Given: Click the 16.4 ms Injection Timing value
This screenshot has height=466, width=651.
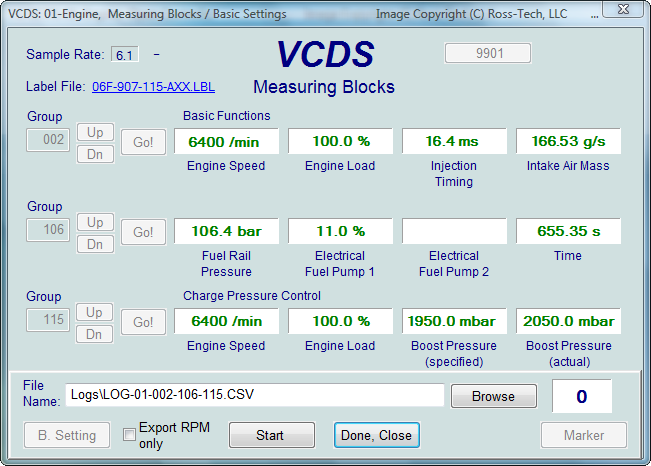Looking at the screenshot, I should 454,141.
